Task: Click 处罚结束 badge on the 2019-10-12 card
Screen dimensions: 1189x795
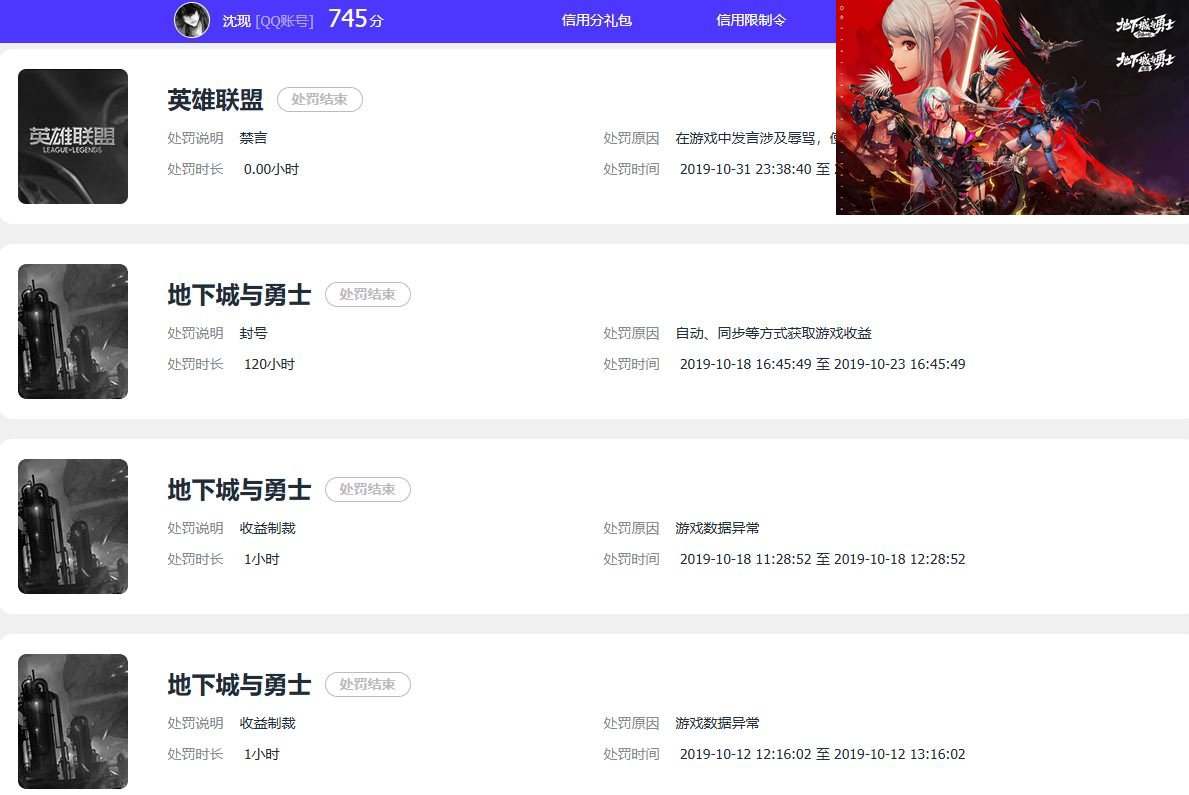Action: [368, 684]
